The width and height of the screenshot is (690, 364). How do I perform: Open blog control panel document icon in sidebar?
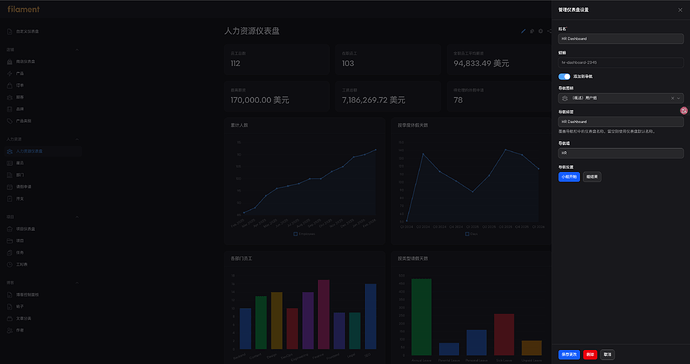point(10,295)
